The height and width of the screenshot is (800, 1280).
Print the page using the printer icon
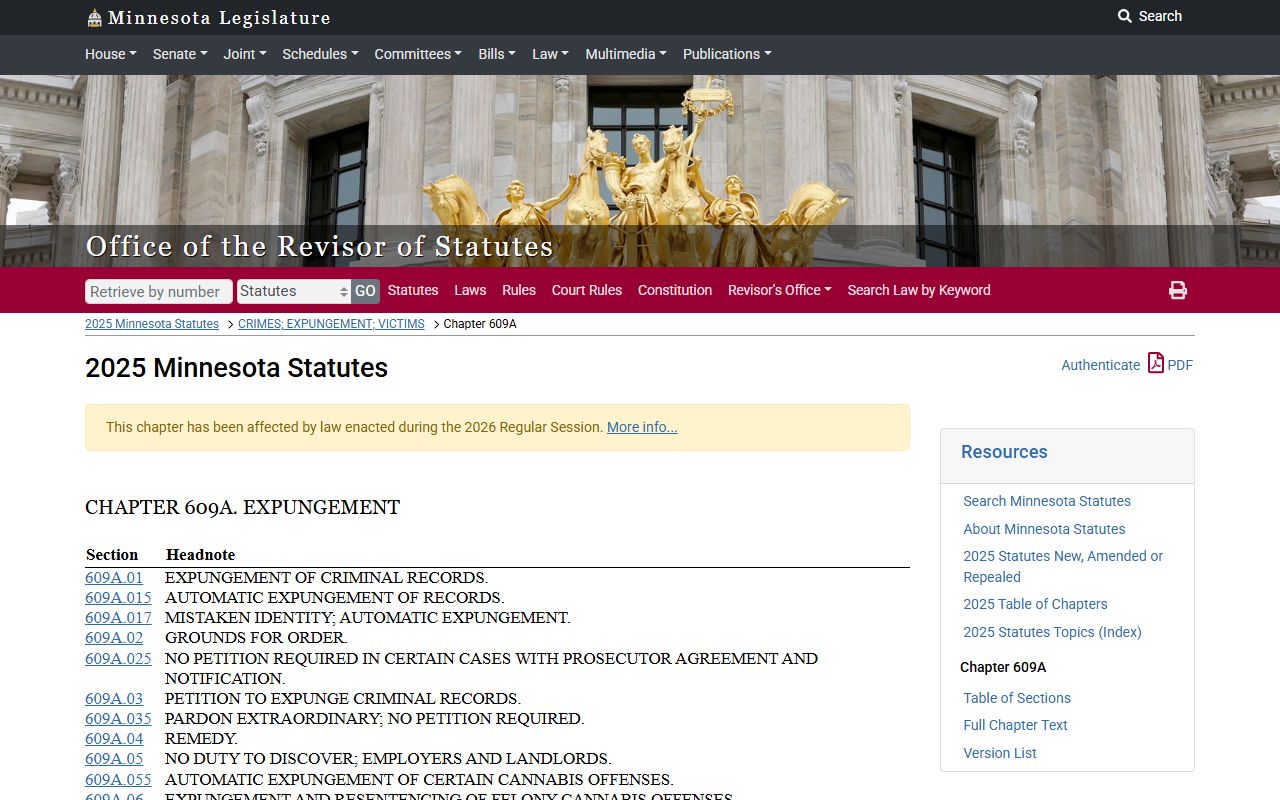1178,290
